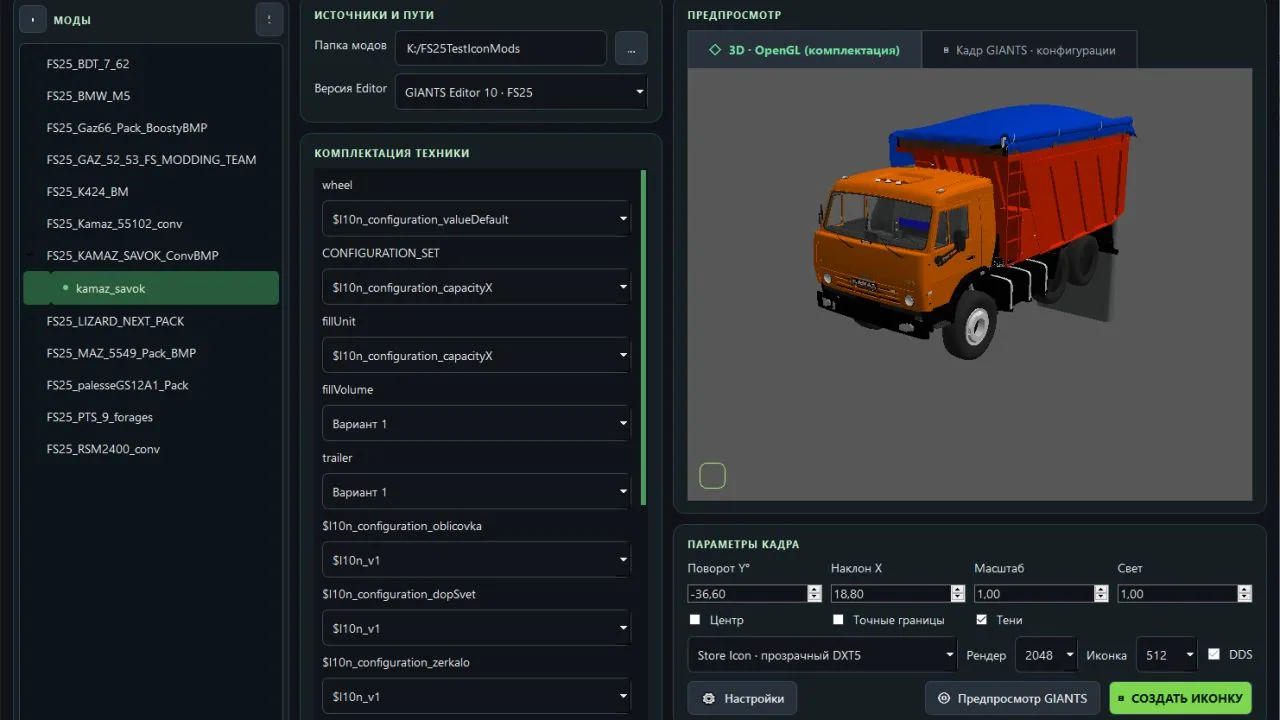Click the collapse button beside МОДЫ header

(x=33, y=19)
